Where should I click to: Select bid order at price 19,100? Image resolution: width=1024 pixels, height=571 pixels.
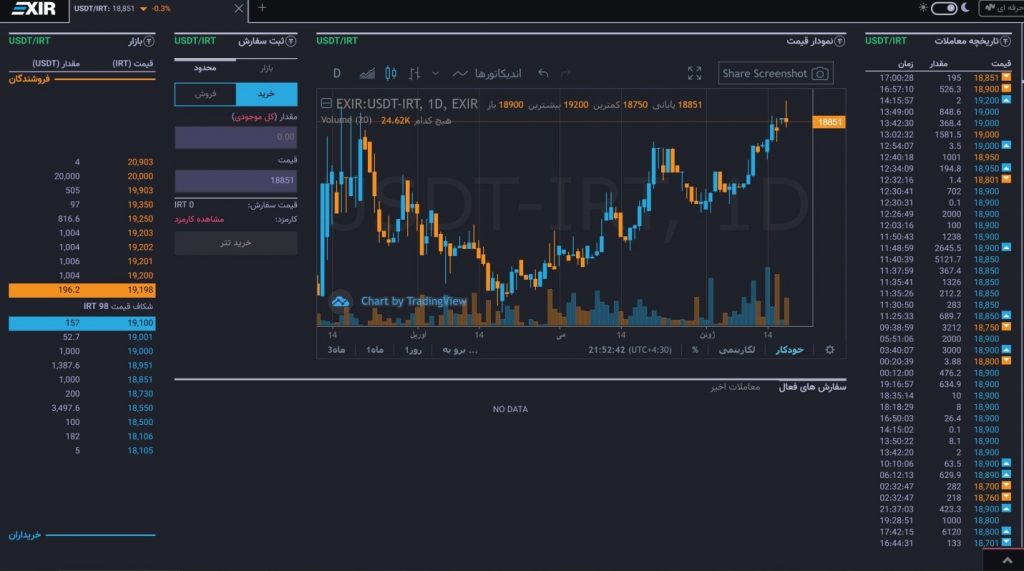(x=82, y=323)
